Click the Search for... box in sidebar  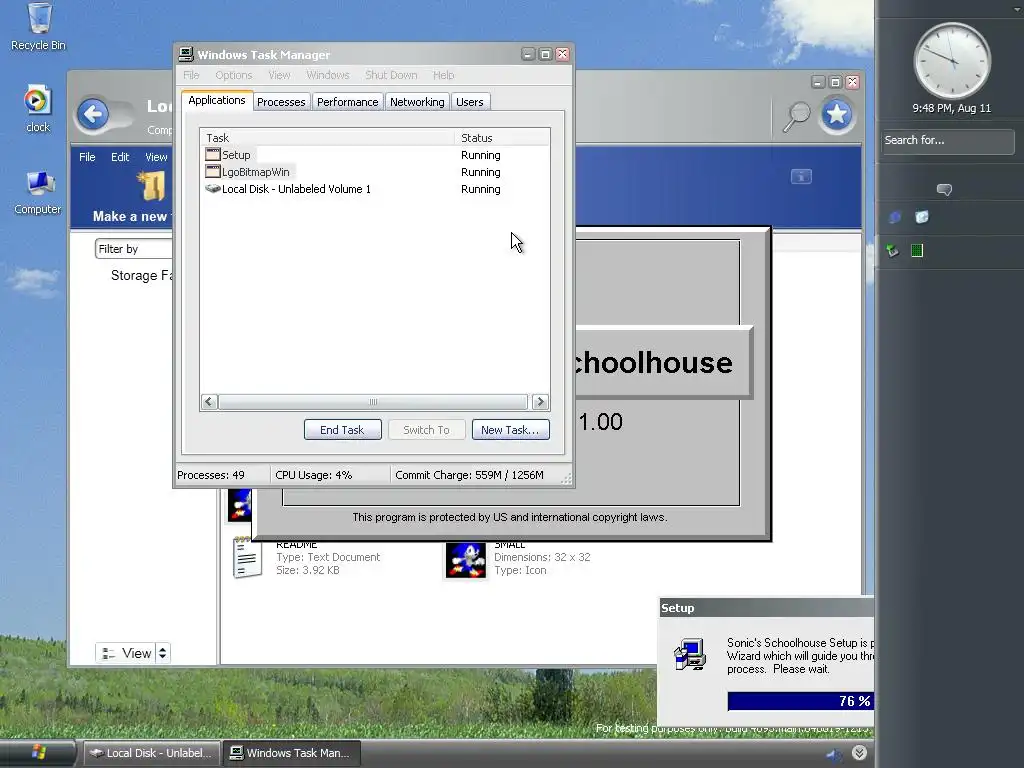[x=947, y=141]
